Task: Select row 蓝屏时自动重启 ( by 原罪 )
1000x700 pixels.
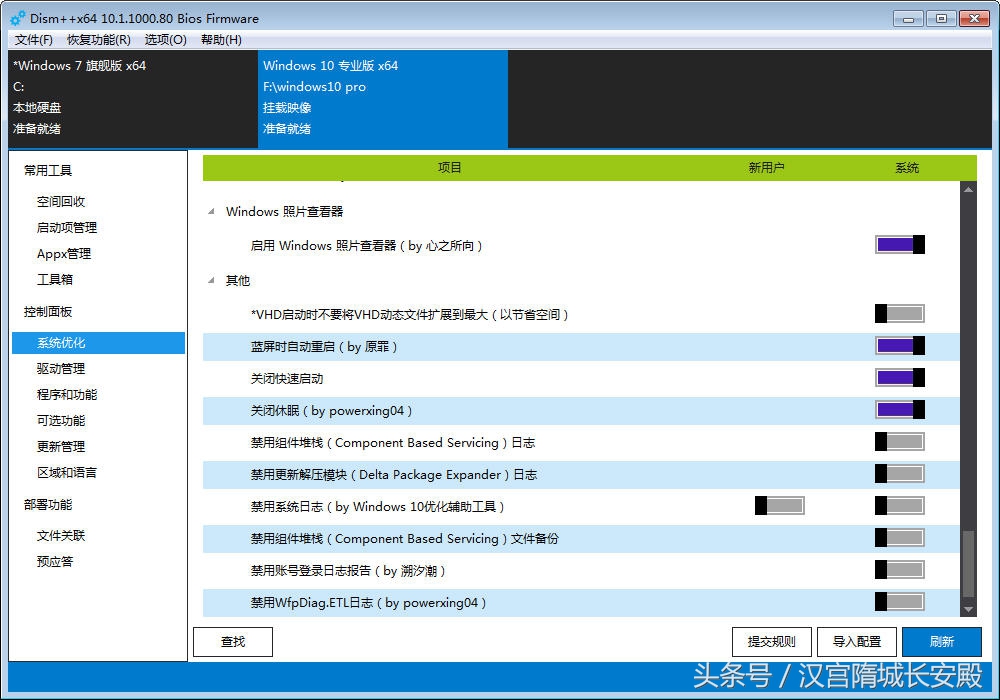Action: [x=581, y=346]
